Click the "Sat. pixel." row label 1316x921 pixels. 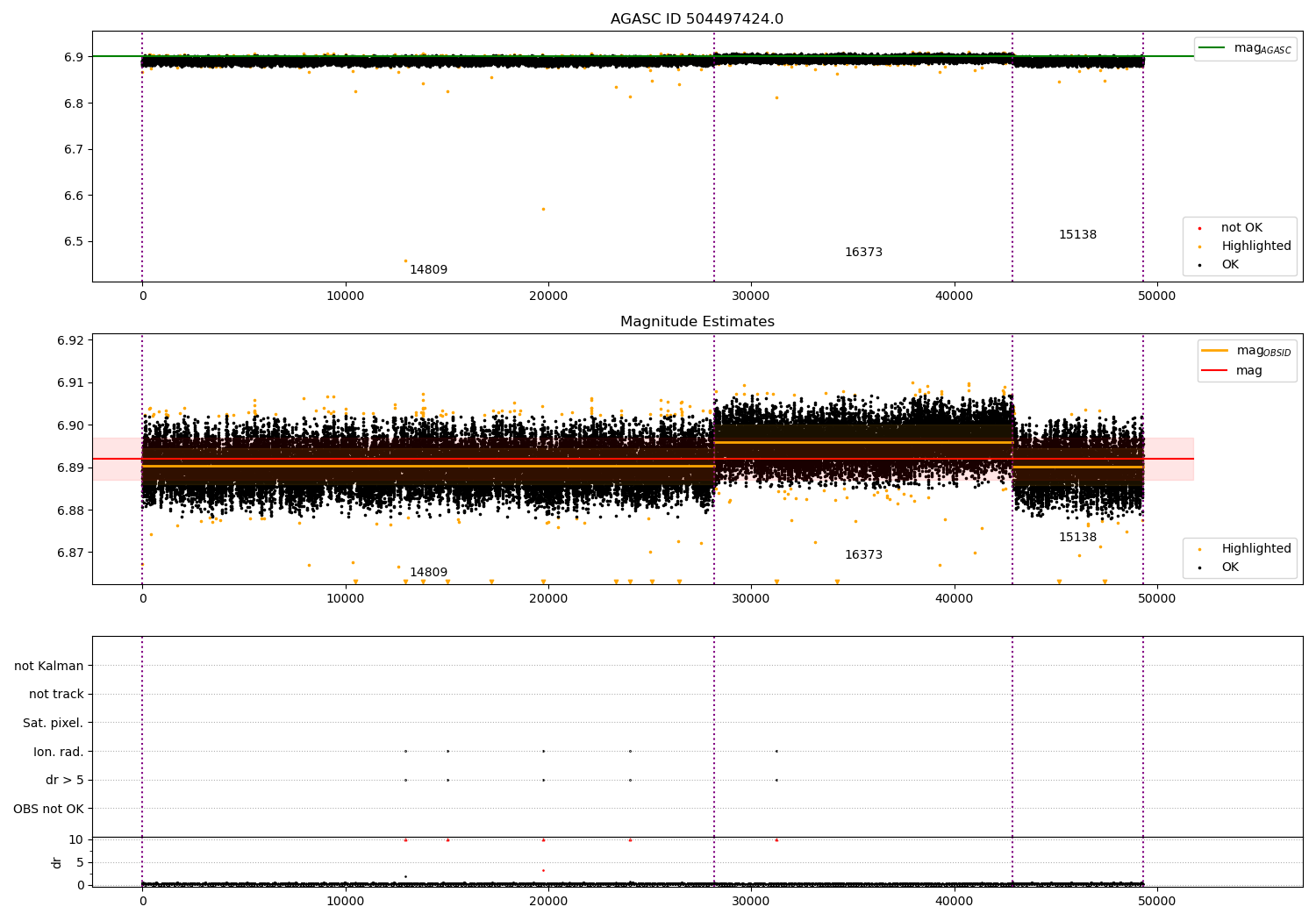[x=54, y=723]
